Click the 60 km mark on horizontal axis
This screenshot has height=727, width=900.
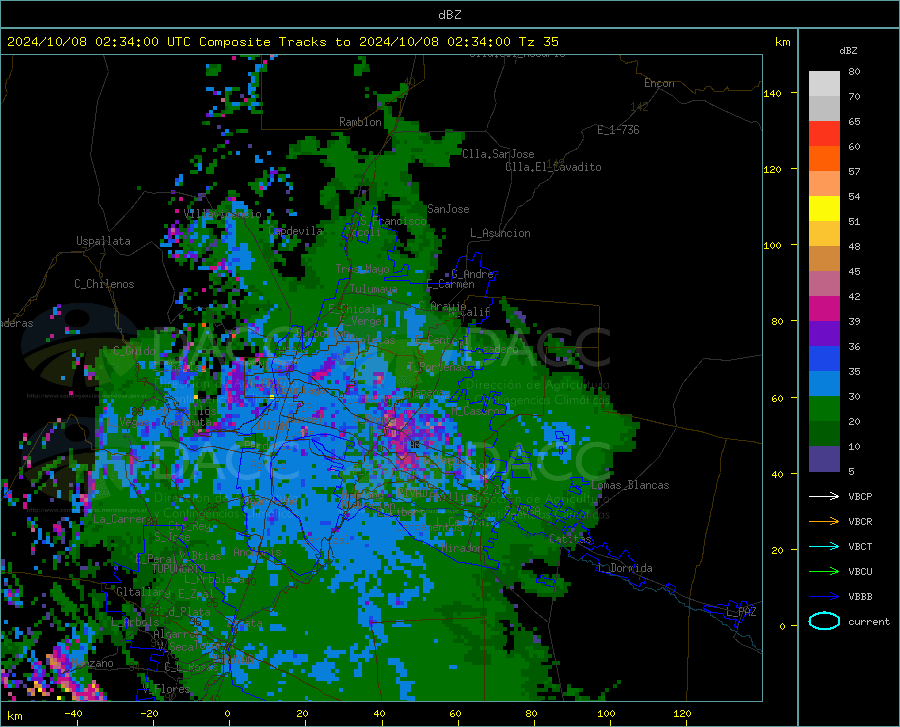[455, 714]
